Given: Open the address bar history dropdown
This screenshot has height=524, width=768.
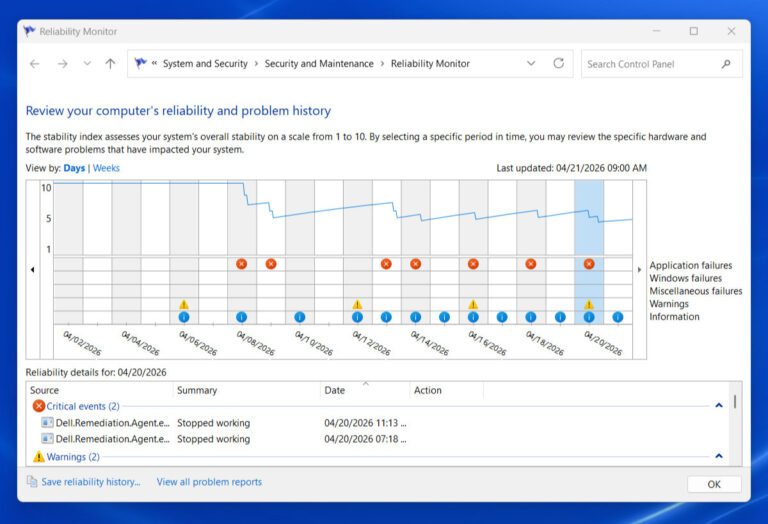Looking at the screenshot, I should [531, 63].
